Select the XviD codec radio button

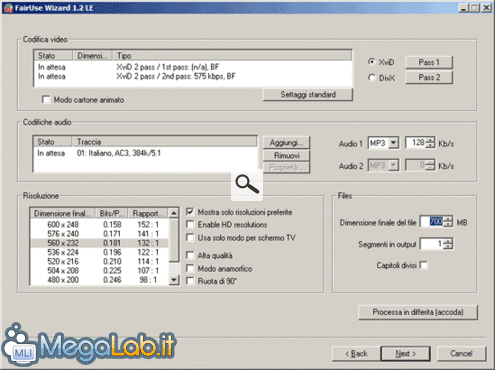(371, 62)
